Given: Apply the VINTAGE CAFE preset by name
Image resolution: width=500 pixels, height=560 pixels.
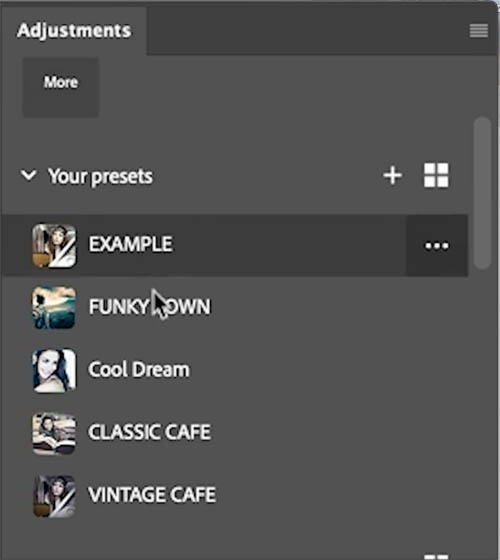Looking at the screenshot, I should pos(152,495).
